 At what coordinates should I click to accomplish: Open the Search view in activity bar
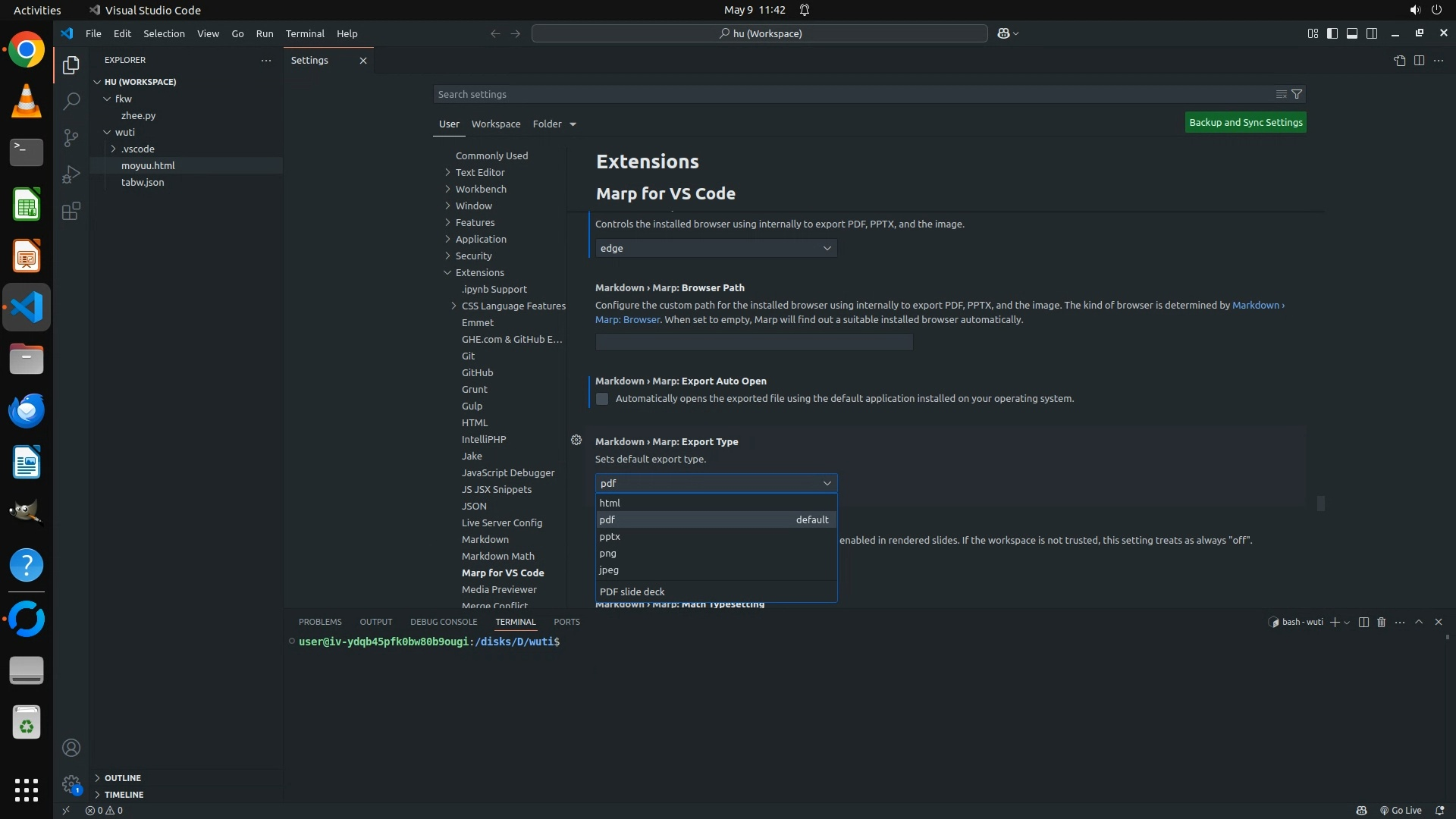71,101
